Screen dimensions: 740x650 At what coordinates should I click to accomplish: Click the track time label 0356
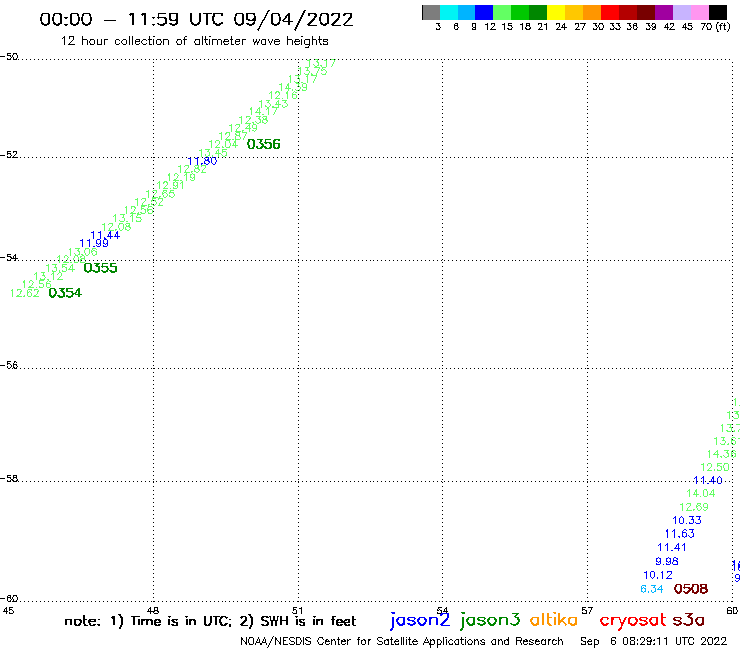pyautogui.click(x=263, y=144)
